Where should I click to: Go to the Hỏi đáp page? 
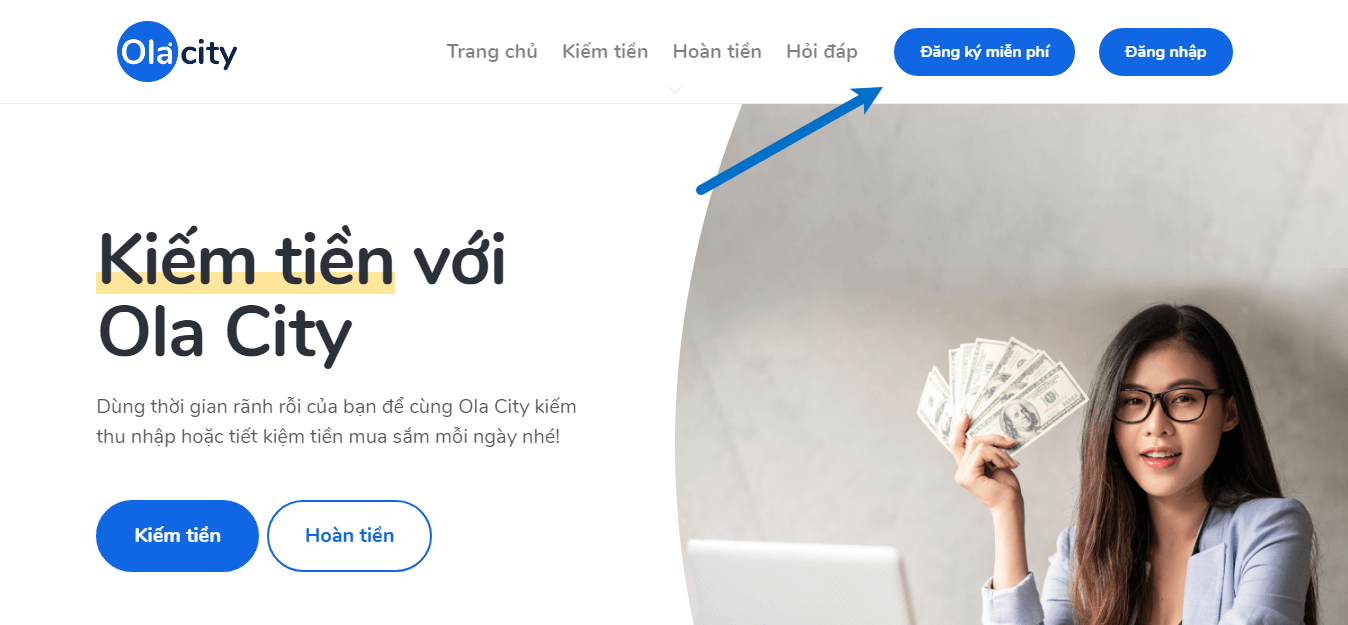click(822, 51)
